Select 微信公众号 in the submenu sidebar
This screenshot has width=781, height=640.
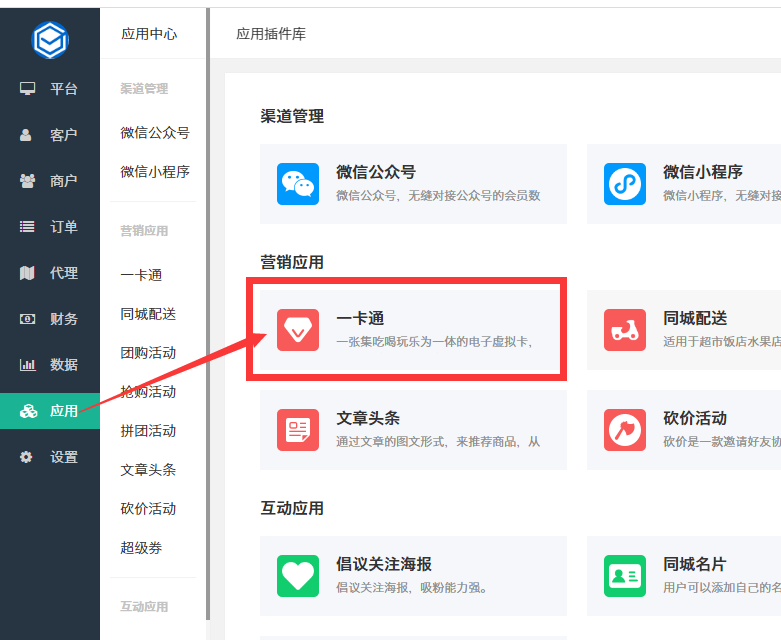(x=155, y=133)
